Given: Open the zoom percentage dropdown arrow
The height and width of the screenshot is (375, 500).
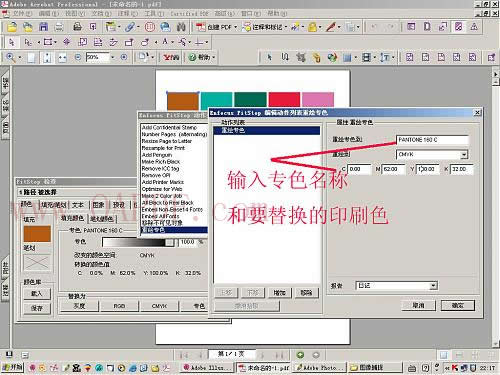Looking at the screenshot, I should coord(113,57).
